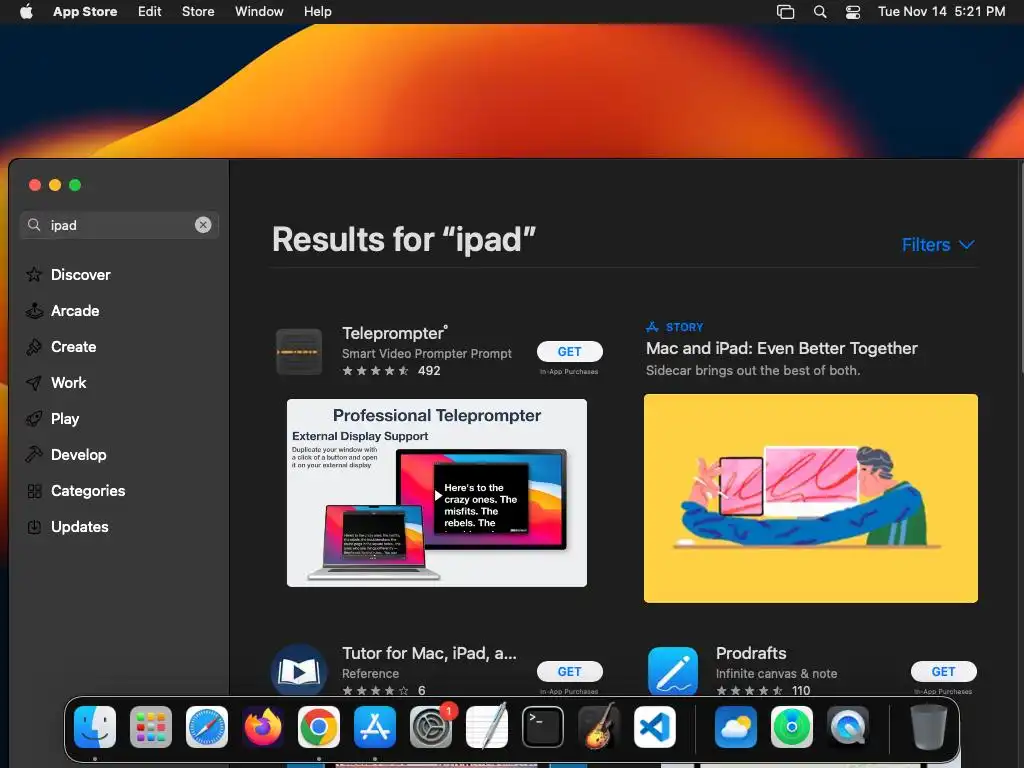Open Trash from the Dock
Viewport: 1024px width, 768px height.
[929, 727]
